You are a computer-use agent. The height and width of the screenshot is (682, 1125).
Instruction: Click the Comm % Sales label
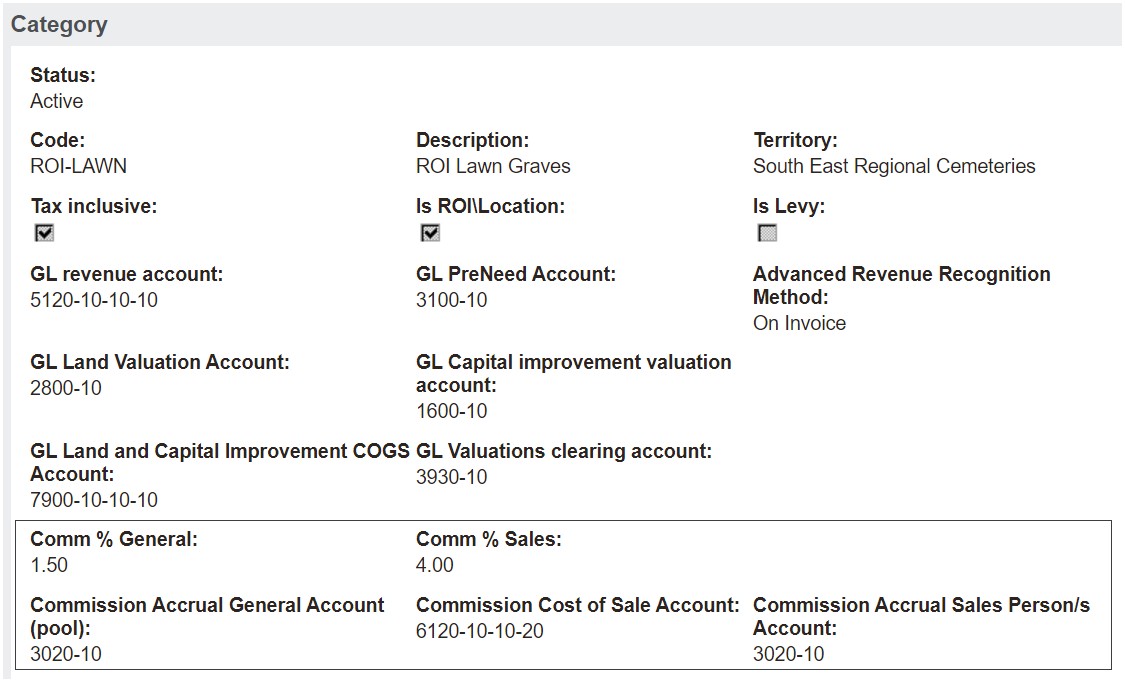(x=489, y=539)
